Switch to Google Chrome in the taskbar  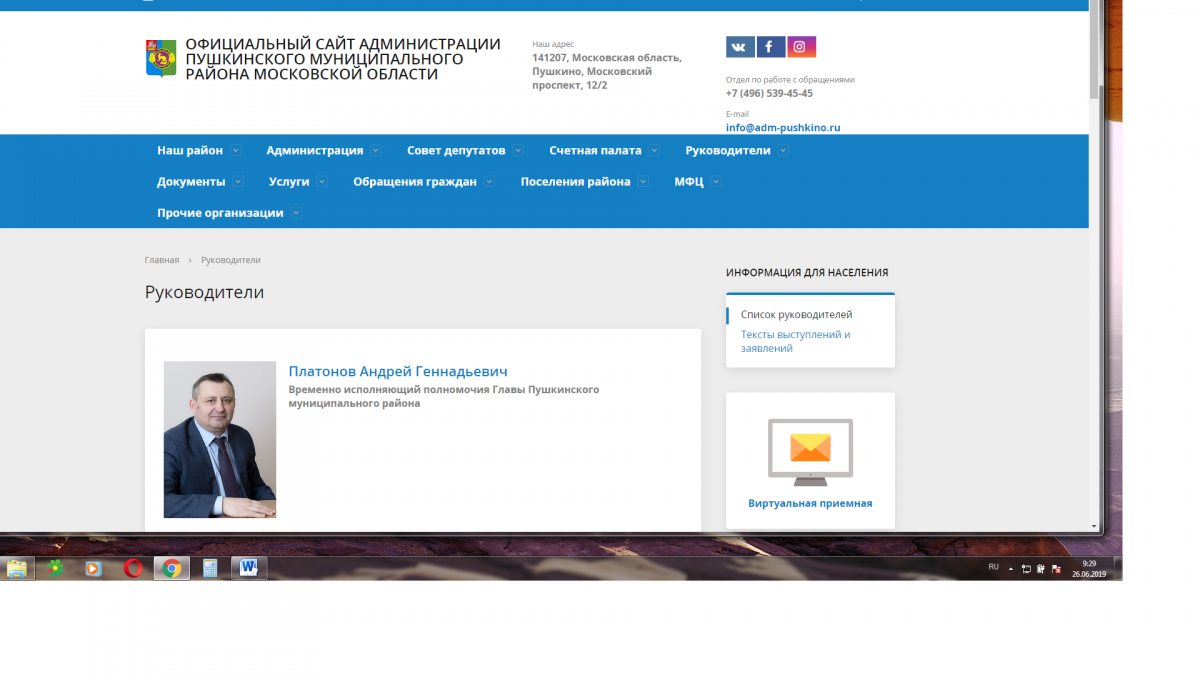(x=172, y=568)
